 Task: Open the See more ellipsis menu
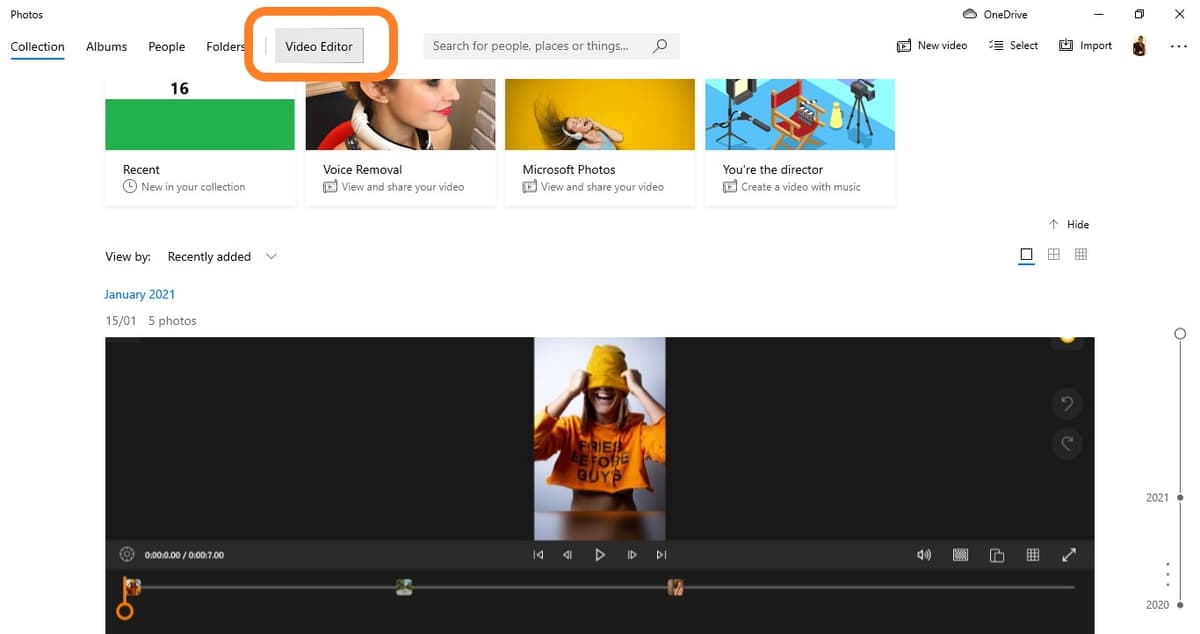[x=1178, y=46]
